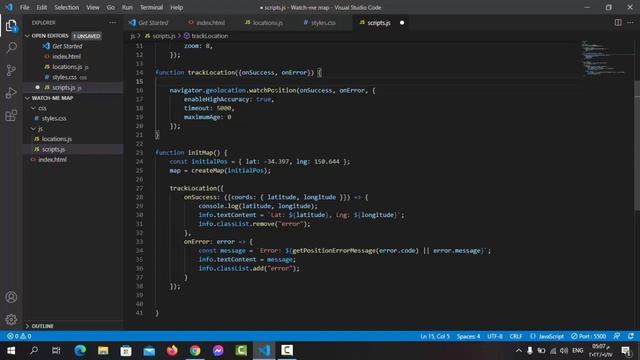
Task: Click the feedback icon in status bar
Action: point(617,336)
